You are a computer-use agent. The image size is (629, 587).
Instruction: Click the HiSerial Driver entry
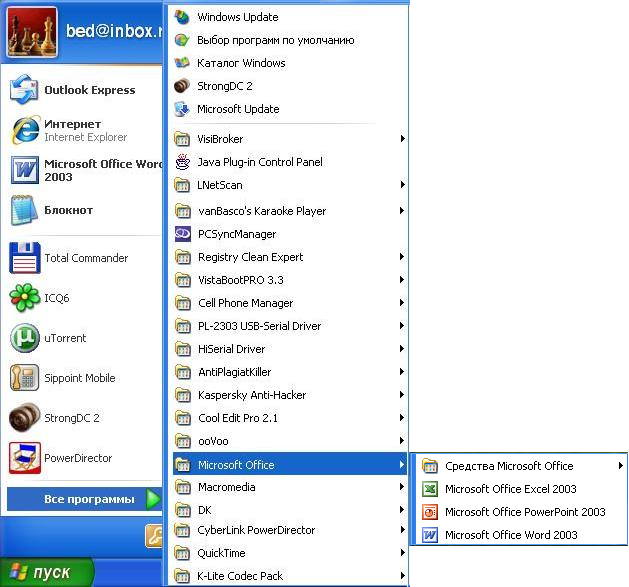click(290, 349)
